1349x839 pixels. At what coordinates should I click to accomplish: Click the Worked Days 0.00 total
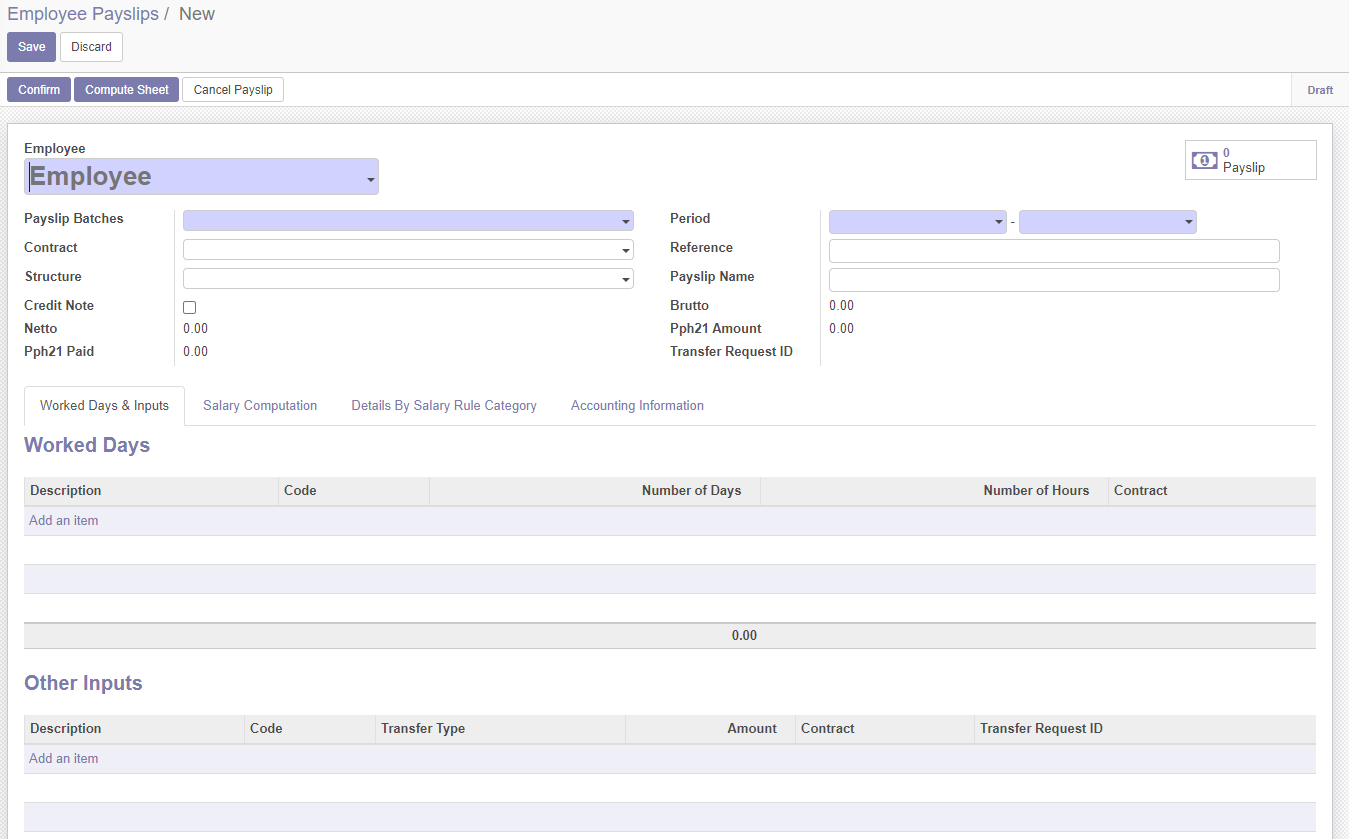coord(744,636)
